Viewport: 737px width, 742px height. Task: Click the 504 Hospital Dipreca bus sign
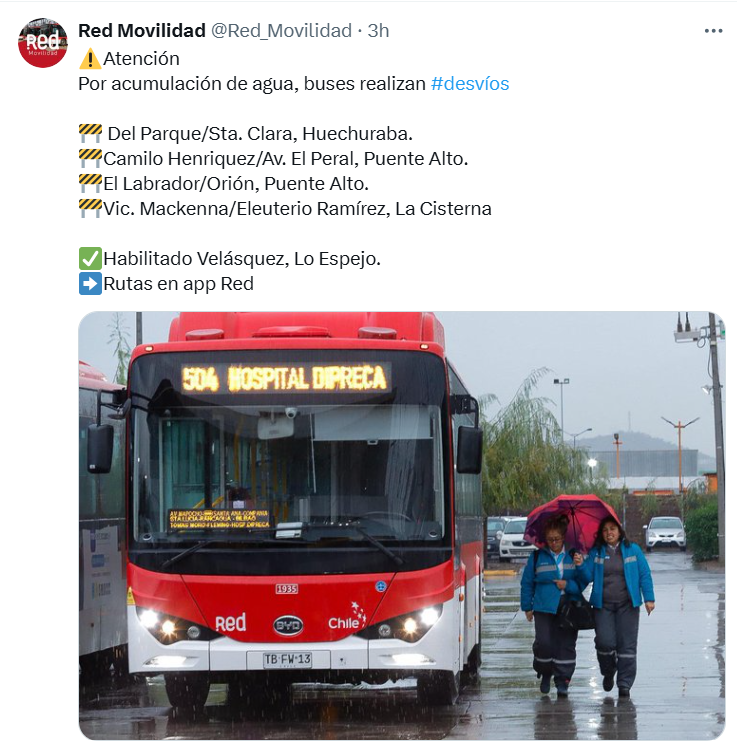click(x=284, y=379)
